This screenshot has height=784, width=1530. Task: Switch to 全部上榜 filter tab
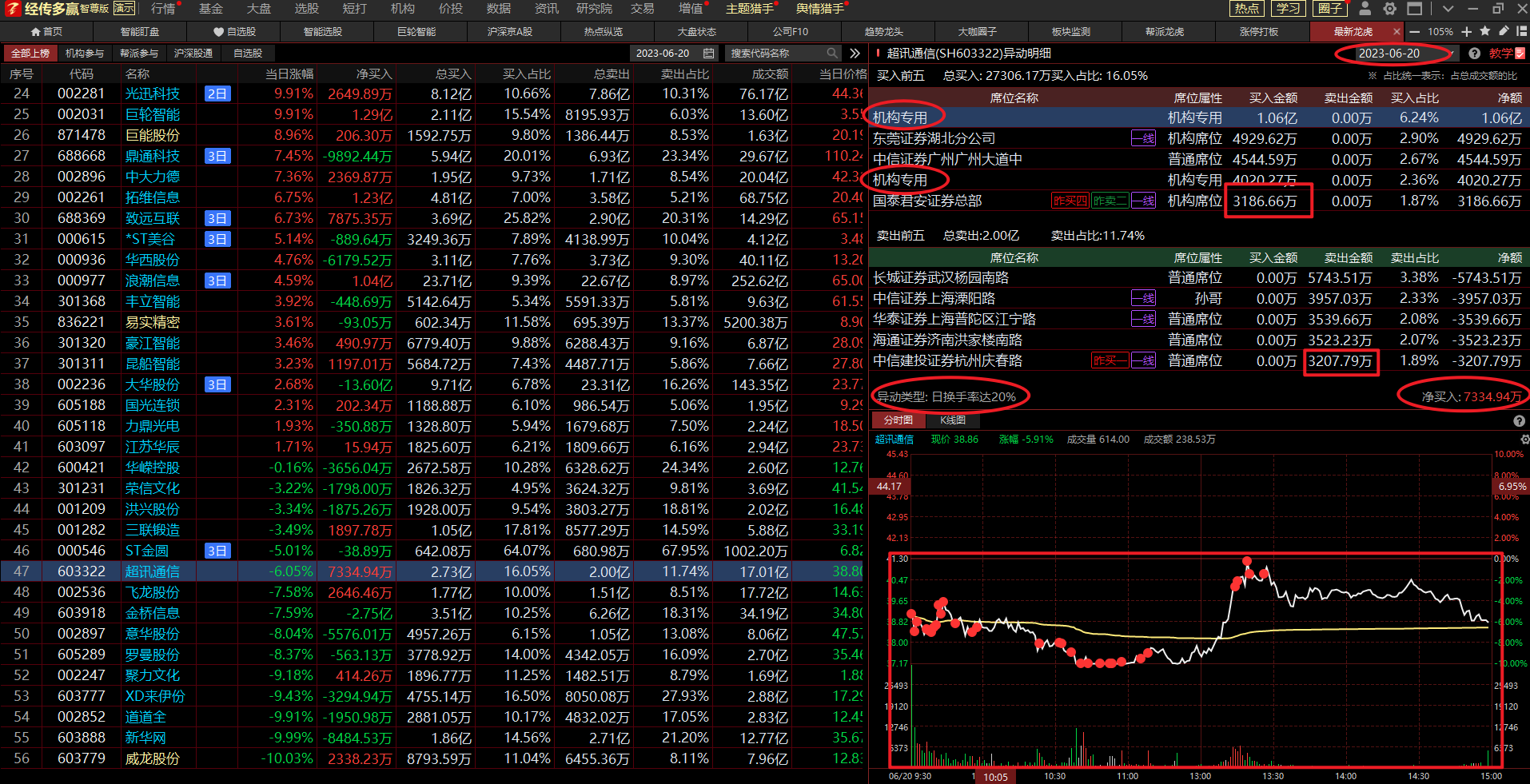coord(30,53)
